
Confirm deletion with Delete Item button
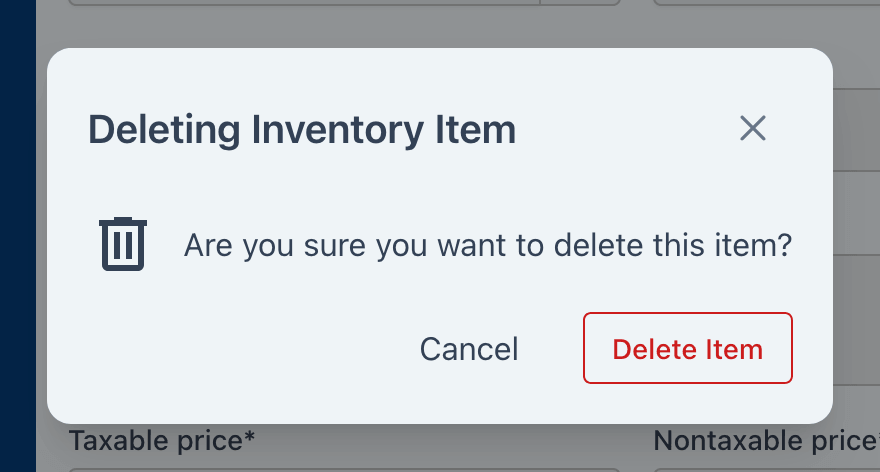point(688,348)
